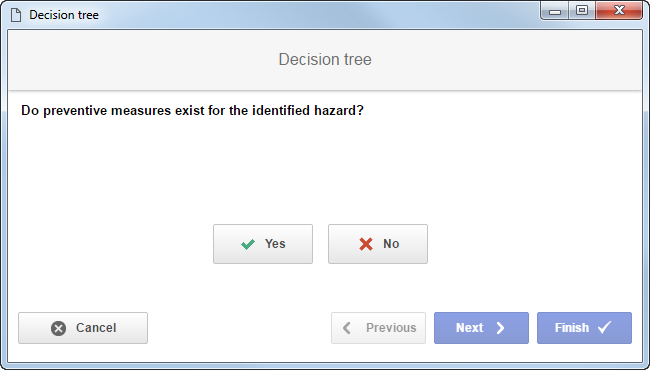Click the Decision tree title bar text
Screen dimensions: 650x370
click(64, 15)
